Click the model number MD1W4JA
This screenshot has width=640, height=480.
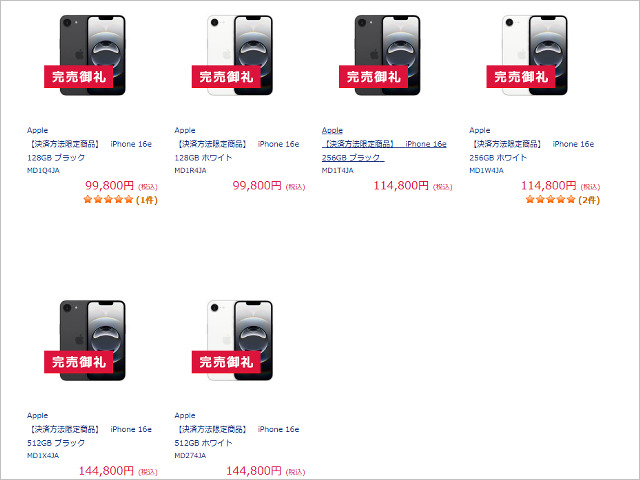coord(486,170)
